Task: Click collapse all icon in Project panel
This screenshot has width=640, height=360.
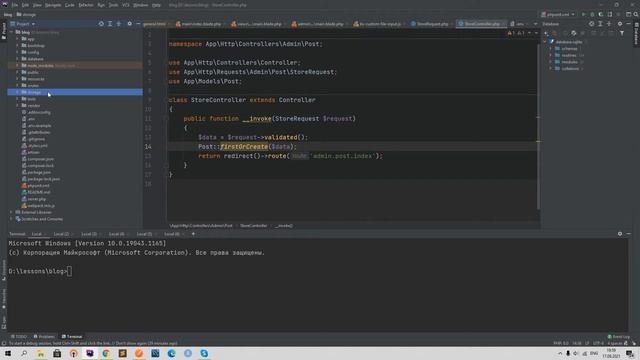Action: [x=119, y=24]
